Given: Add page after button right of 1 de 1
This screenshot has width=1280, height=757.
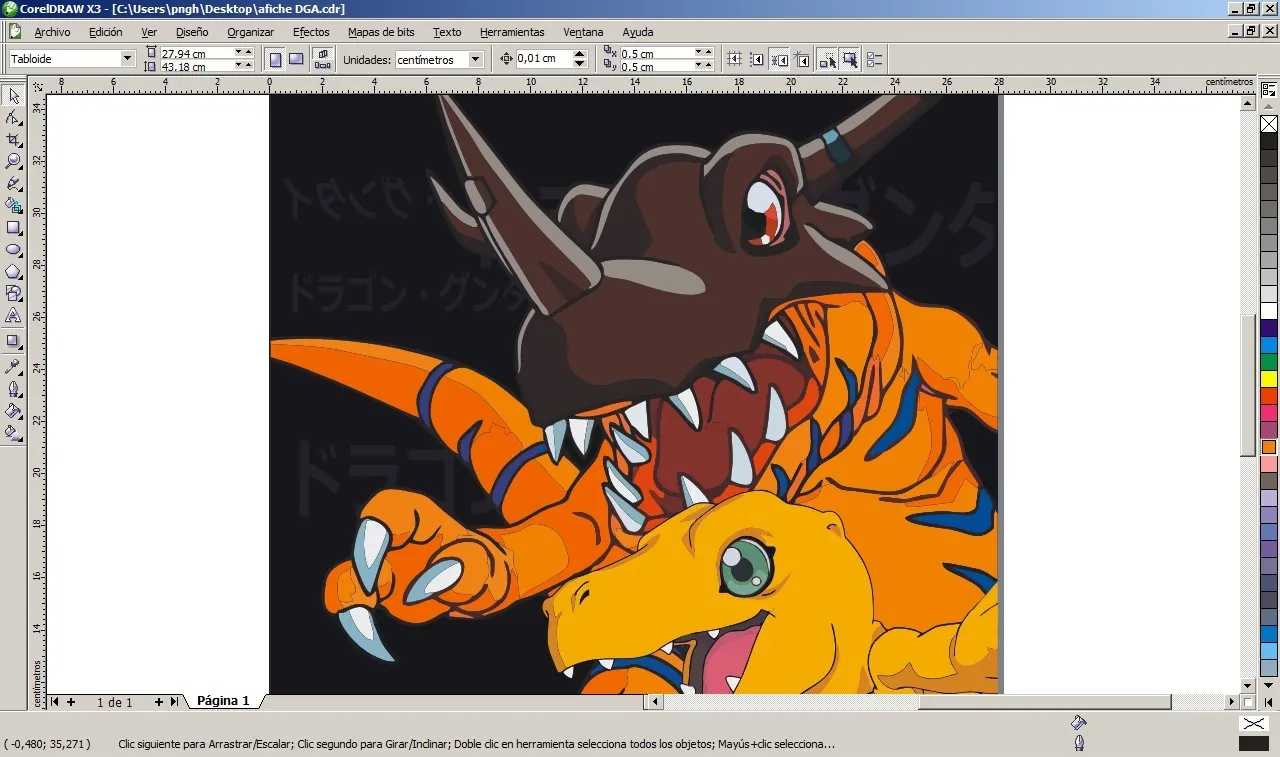Looking at the screenshot, I should pyautogui.click(x=158, y=702).
